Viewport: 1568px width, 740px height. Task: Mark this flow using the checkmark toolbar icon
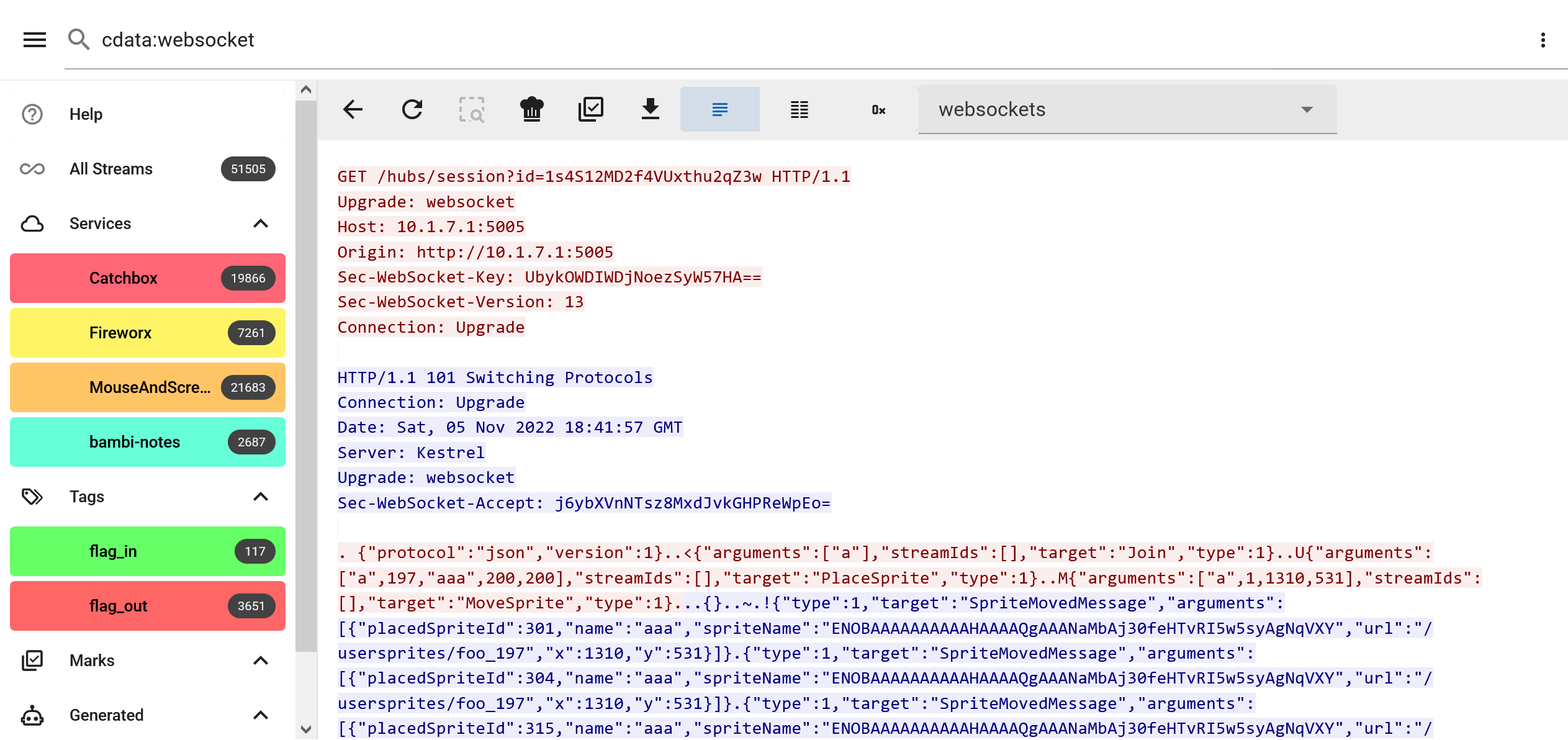point(591,109)
